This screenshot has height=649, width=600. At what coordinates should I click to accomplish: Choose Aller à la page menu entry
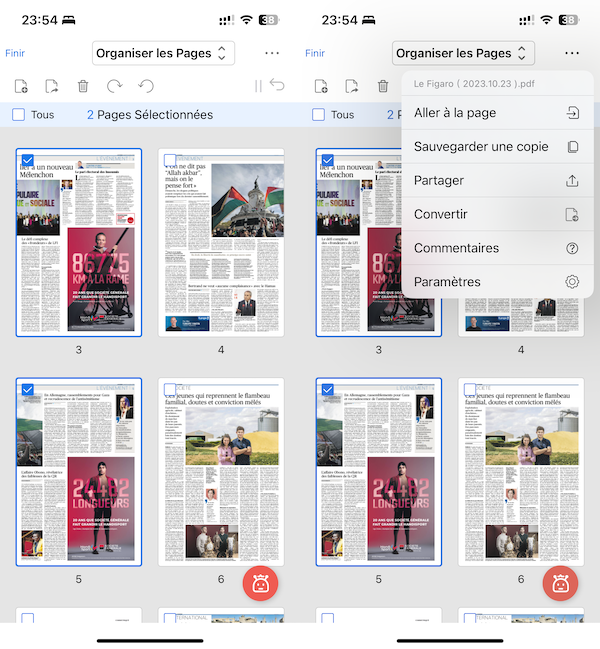[x=498, y=113]
